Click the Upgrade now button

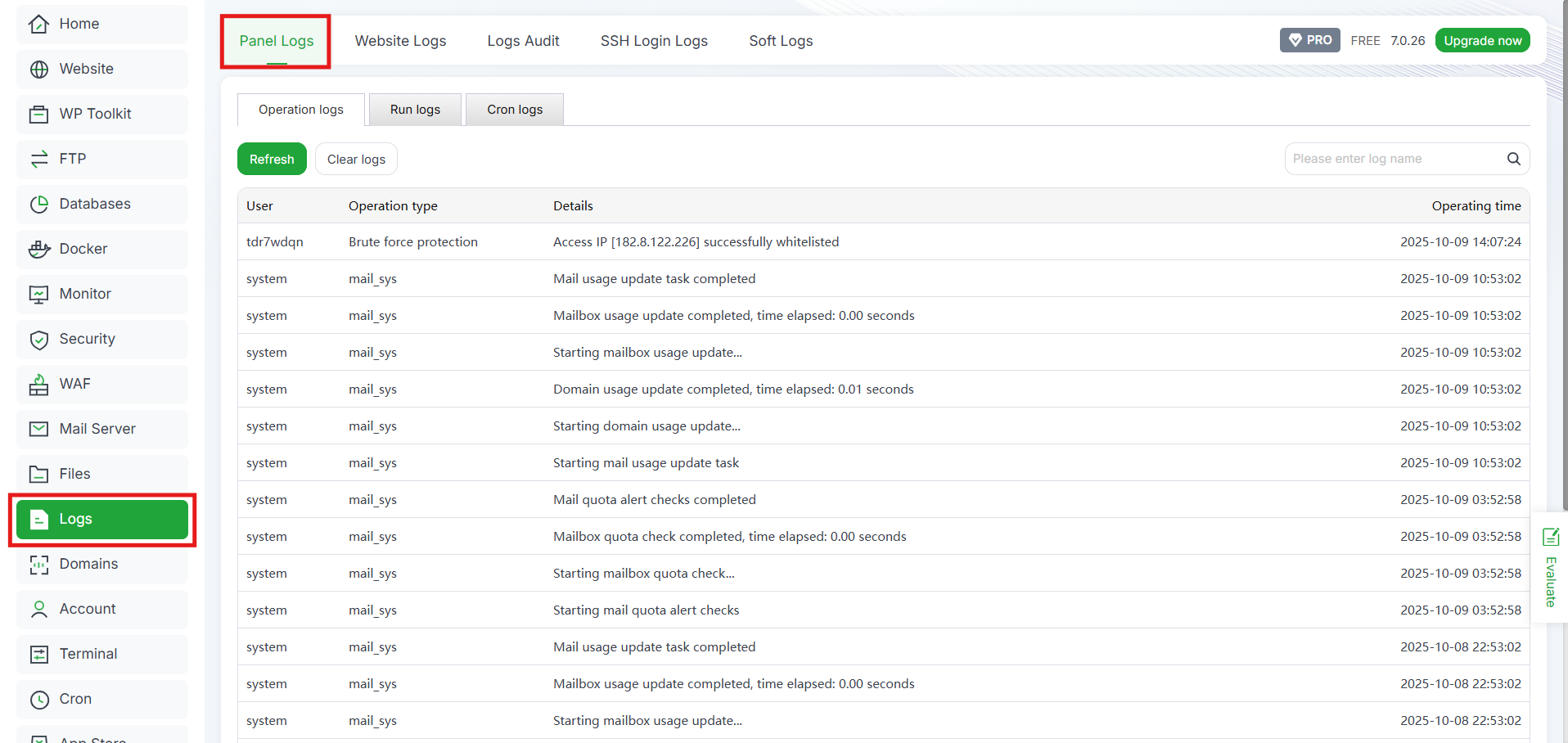click(1482, 40)
